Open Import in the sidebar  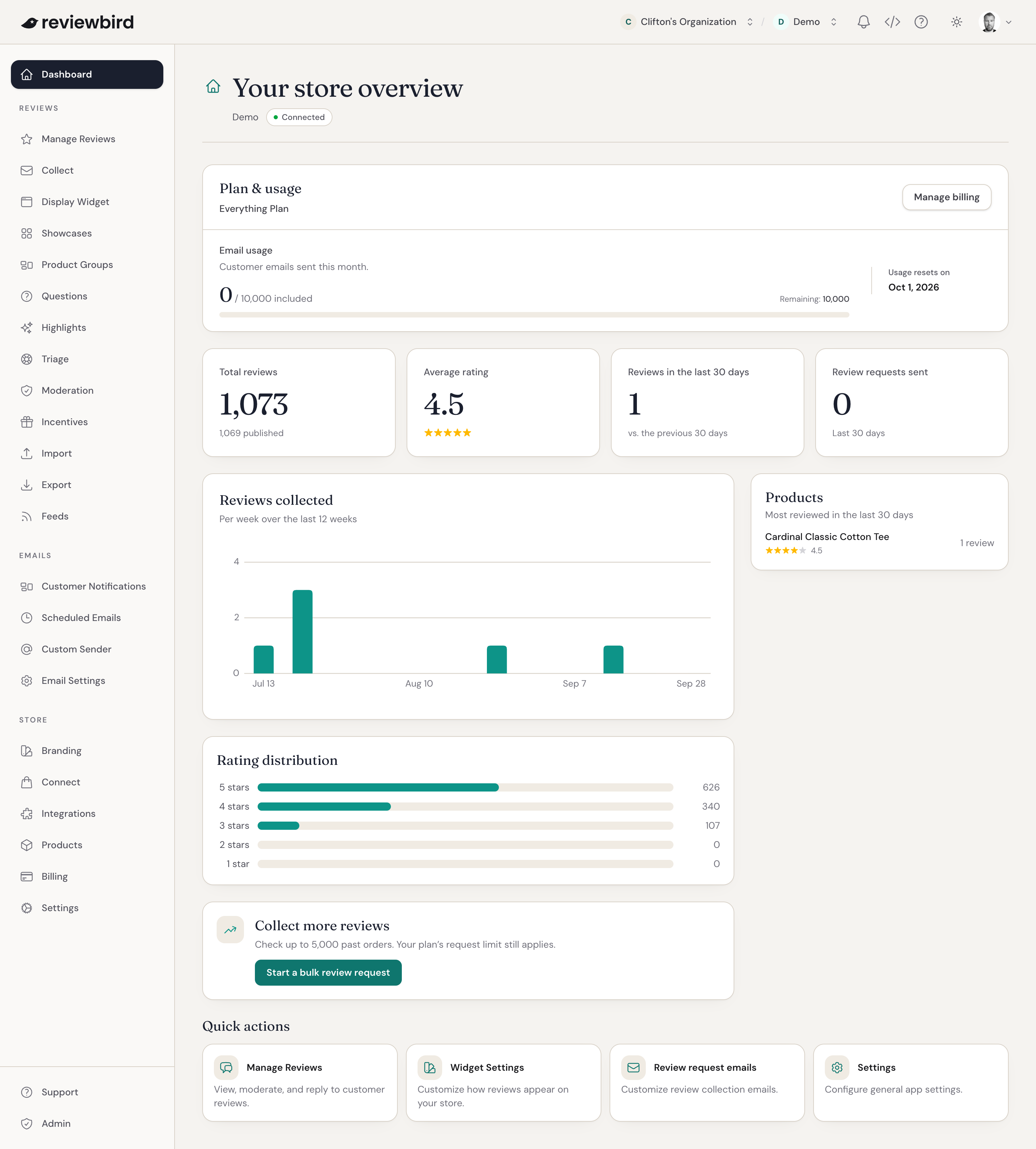pyautogui.click(x=87, y=453)
